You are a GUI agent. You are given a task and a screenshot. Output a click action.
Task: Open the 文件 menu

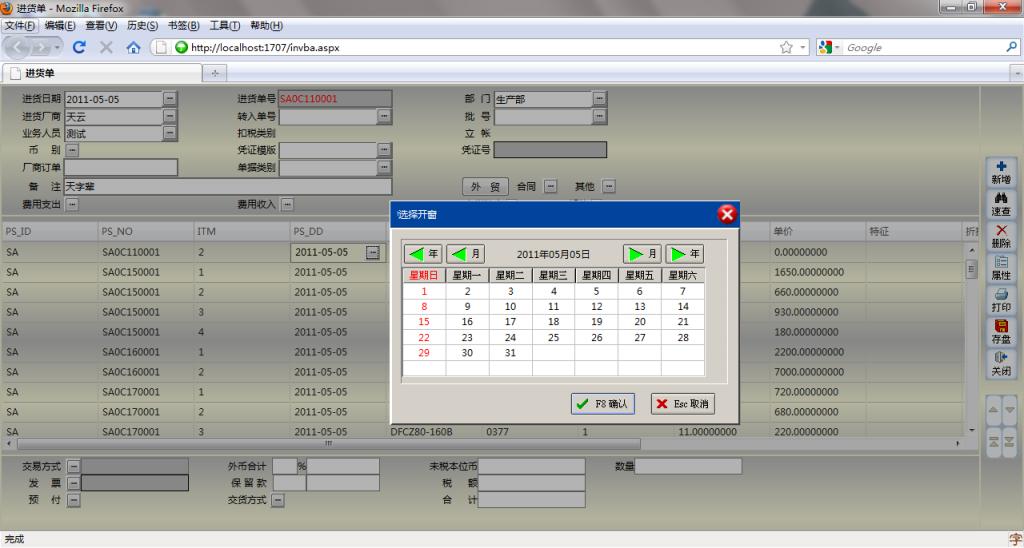(20, 25)
